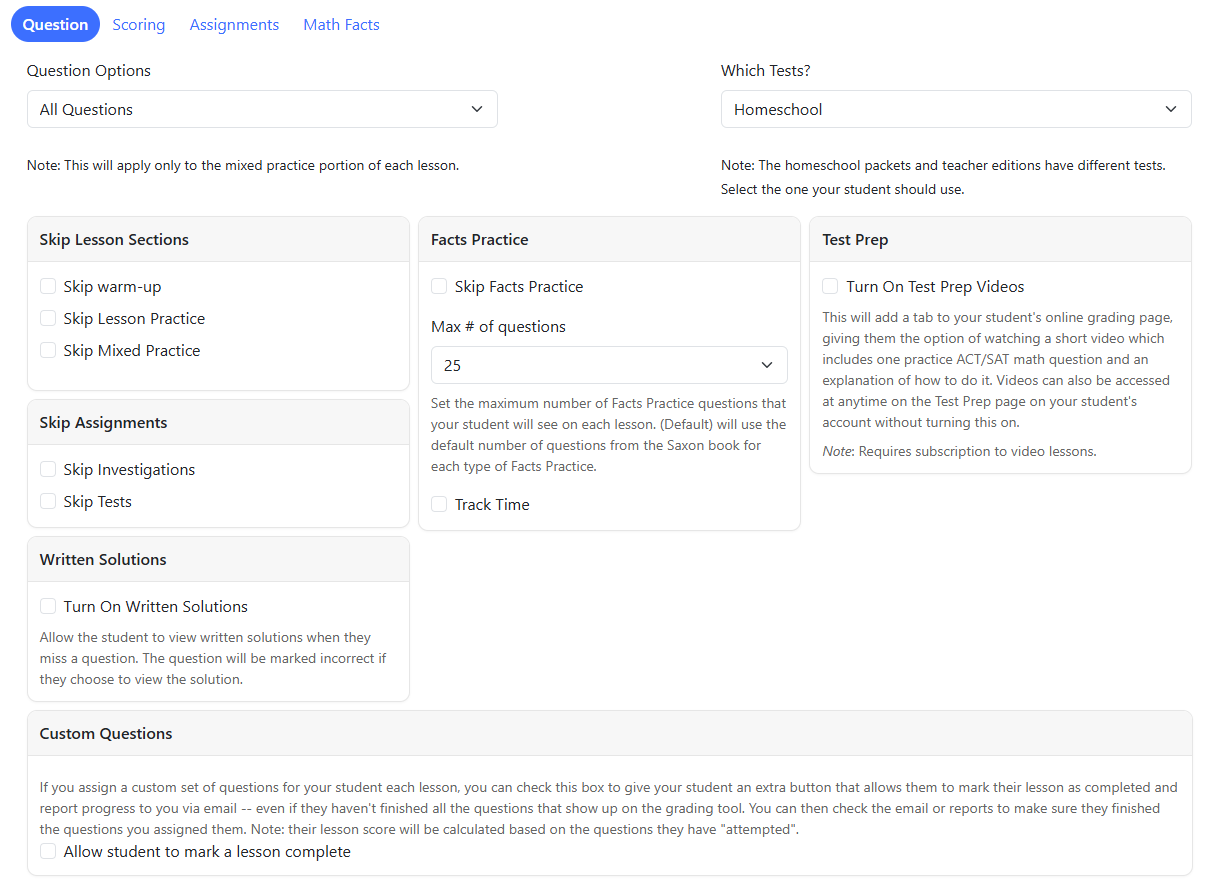Check Skip Facts Practice
This screenshot has height=881, width=1218.
click(x=439, y=286)
